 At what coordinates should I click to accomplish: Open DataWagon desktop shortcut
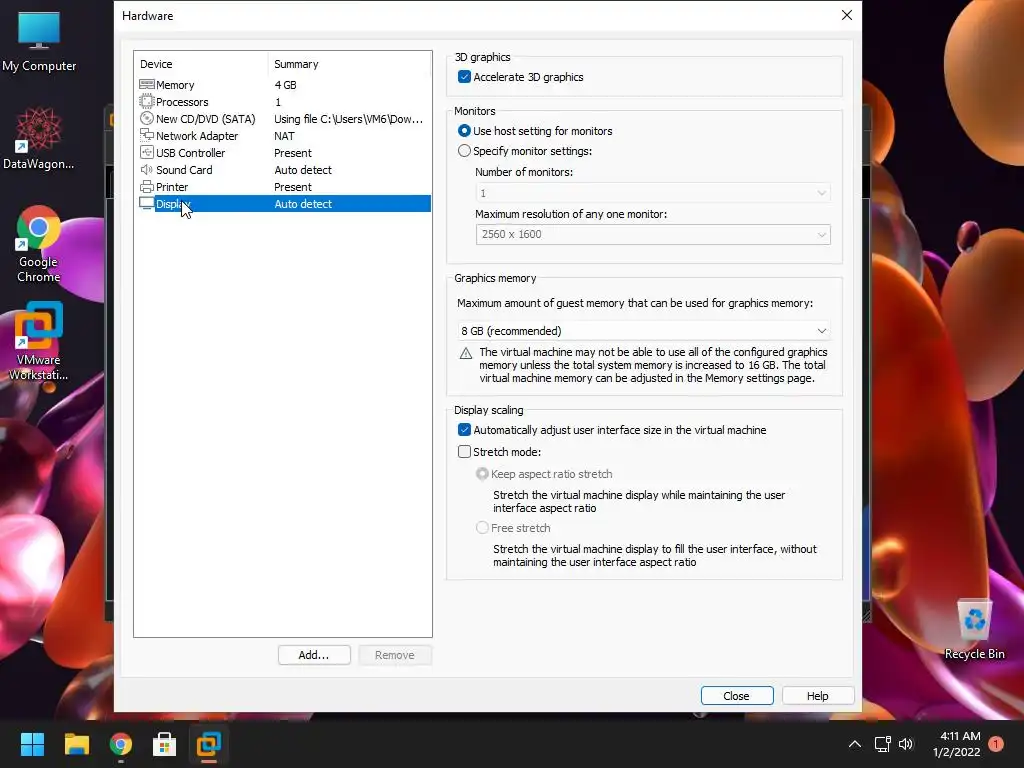coord(39,139)
